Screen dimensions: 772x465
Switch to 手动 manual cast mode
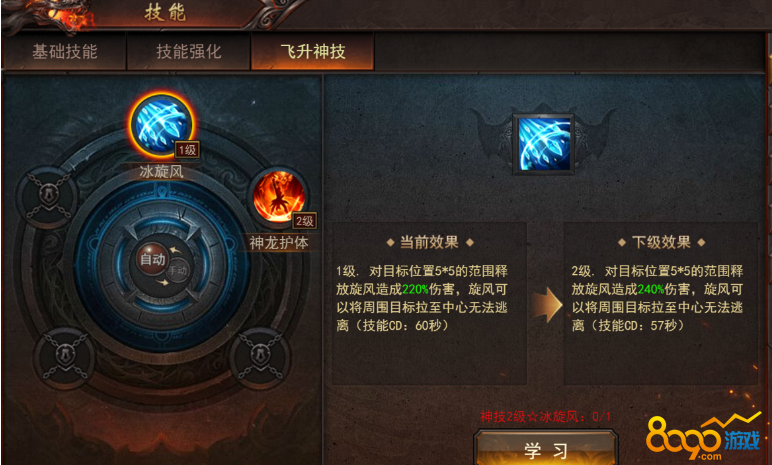tap(178, 270)
